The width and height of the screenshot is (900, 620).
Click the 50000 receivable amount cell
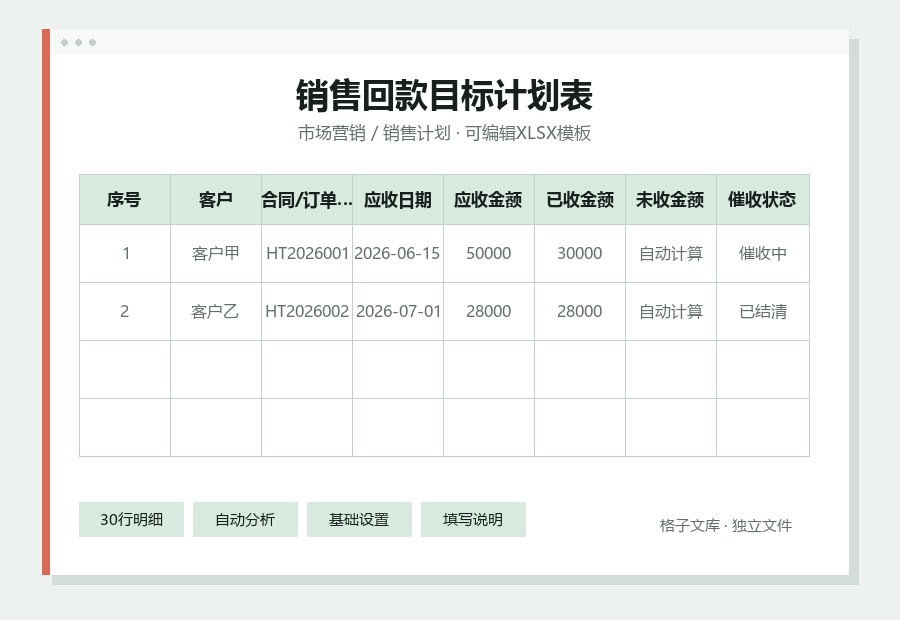[x=488, y=253]
